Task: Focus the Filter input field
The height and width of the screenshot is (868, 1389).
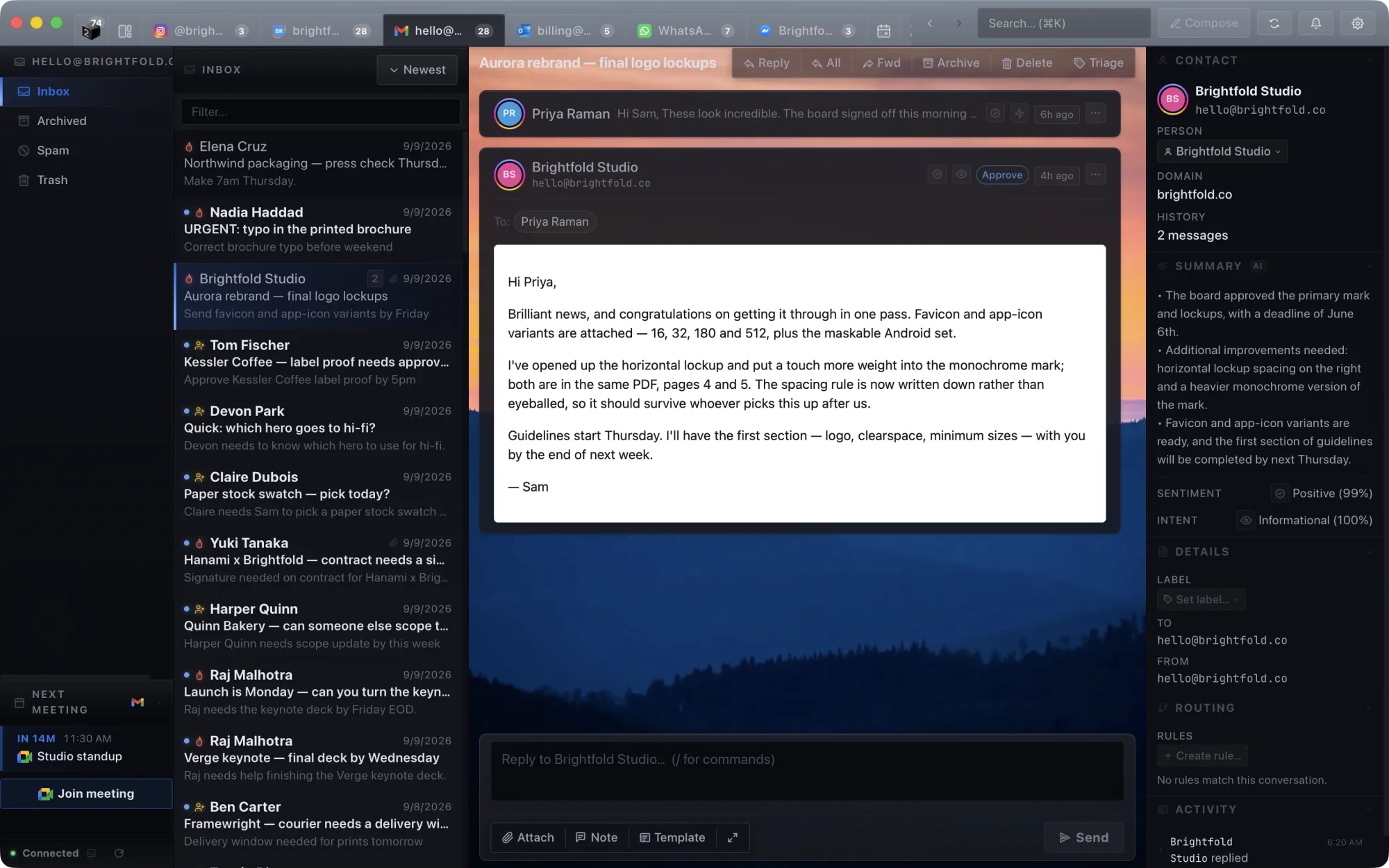Action: point(320,112)
